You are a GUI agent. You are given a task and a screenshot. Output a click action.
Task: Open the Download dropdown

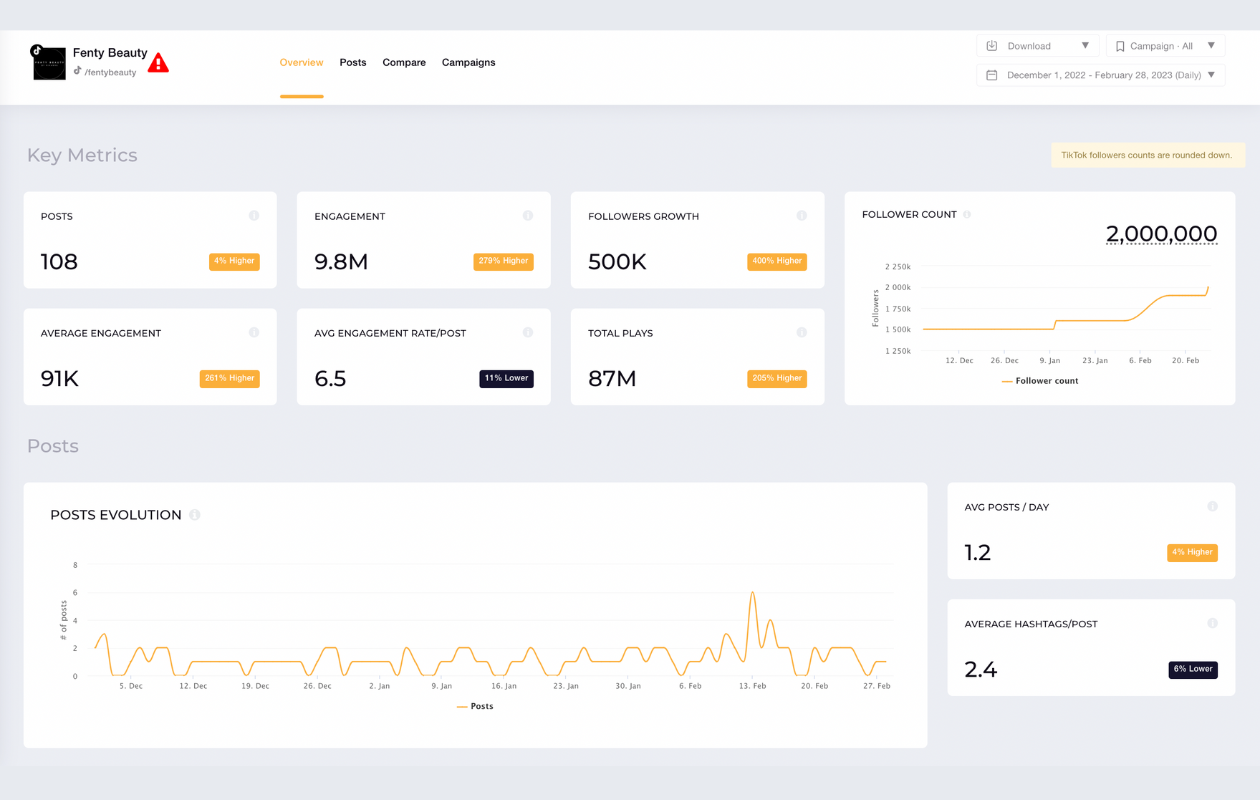[1038, 46]
